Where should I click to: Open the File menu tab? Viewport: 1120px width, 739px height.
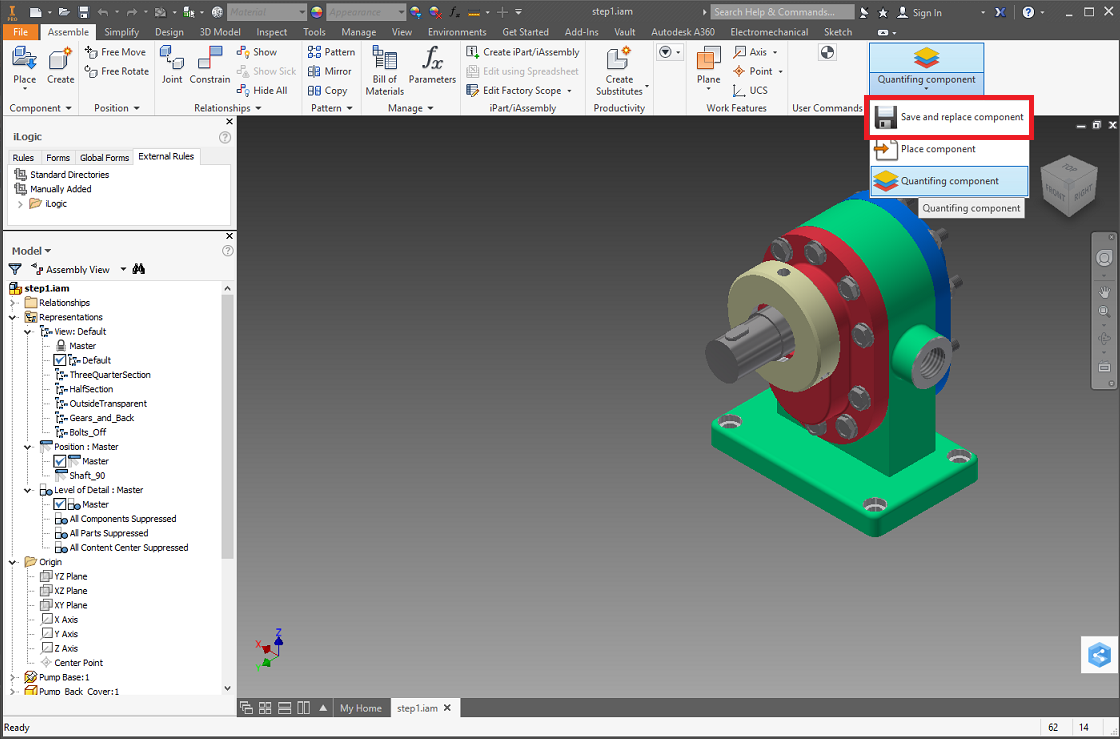coord(21,32)
